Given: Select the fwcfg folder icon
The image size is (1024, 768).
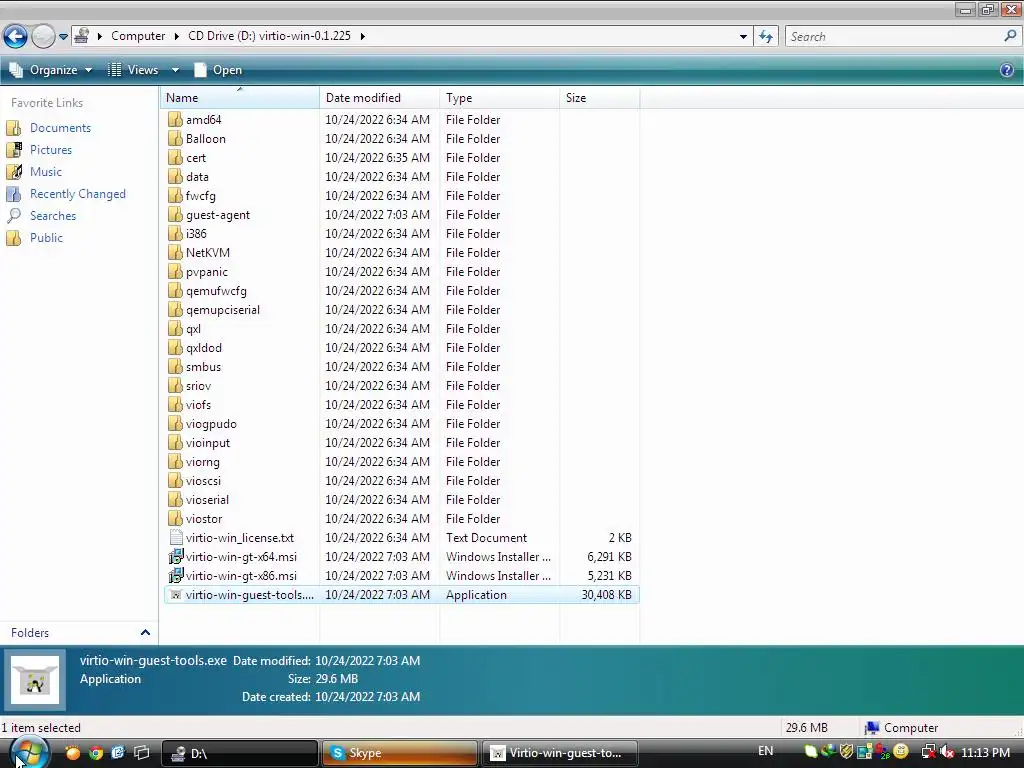Looking at the screenshot, I should coord(175,195).
